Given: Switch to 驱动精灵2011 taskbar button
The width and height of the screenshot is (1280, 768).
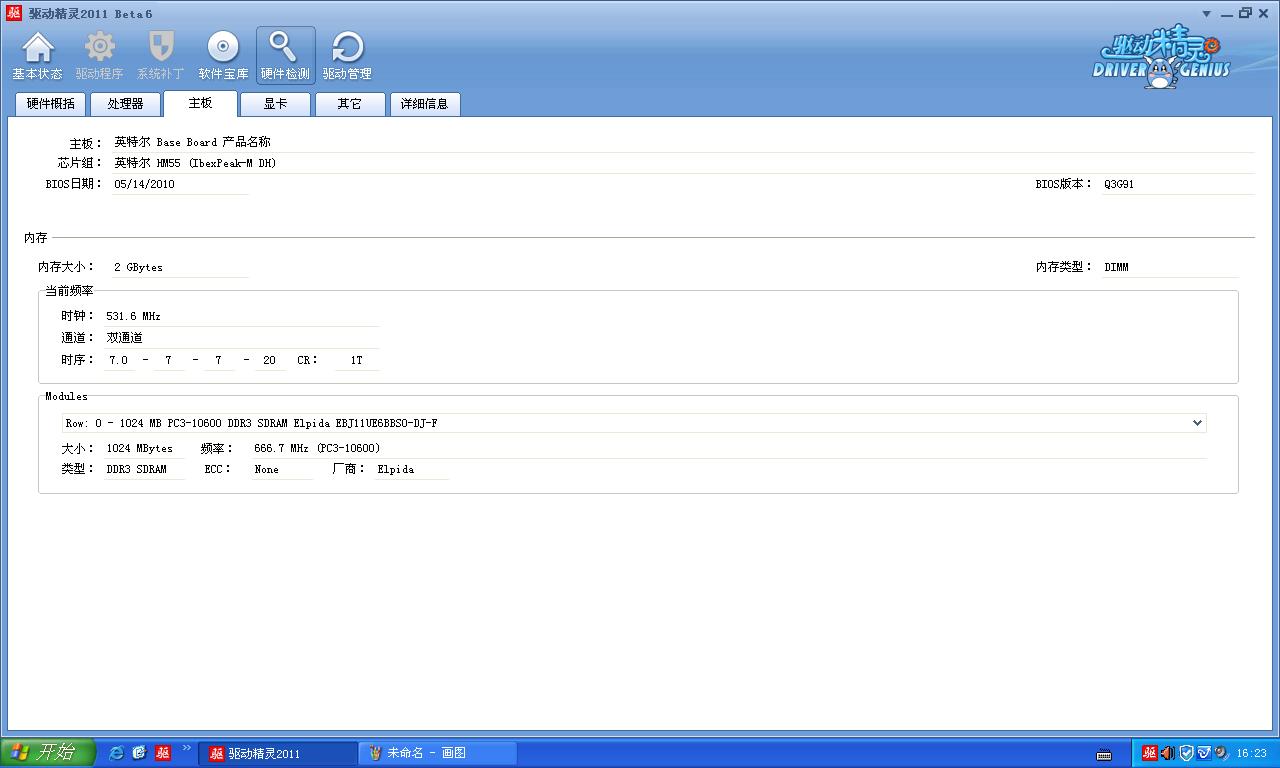Looking at the screenshot, I should [278, 753].
